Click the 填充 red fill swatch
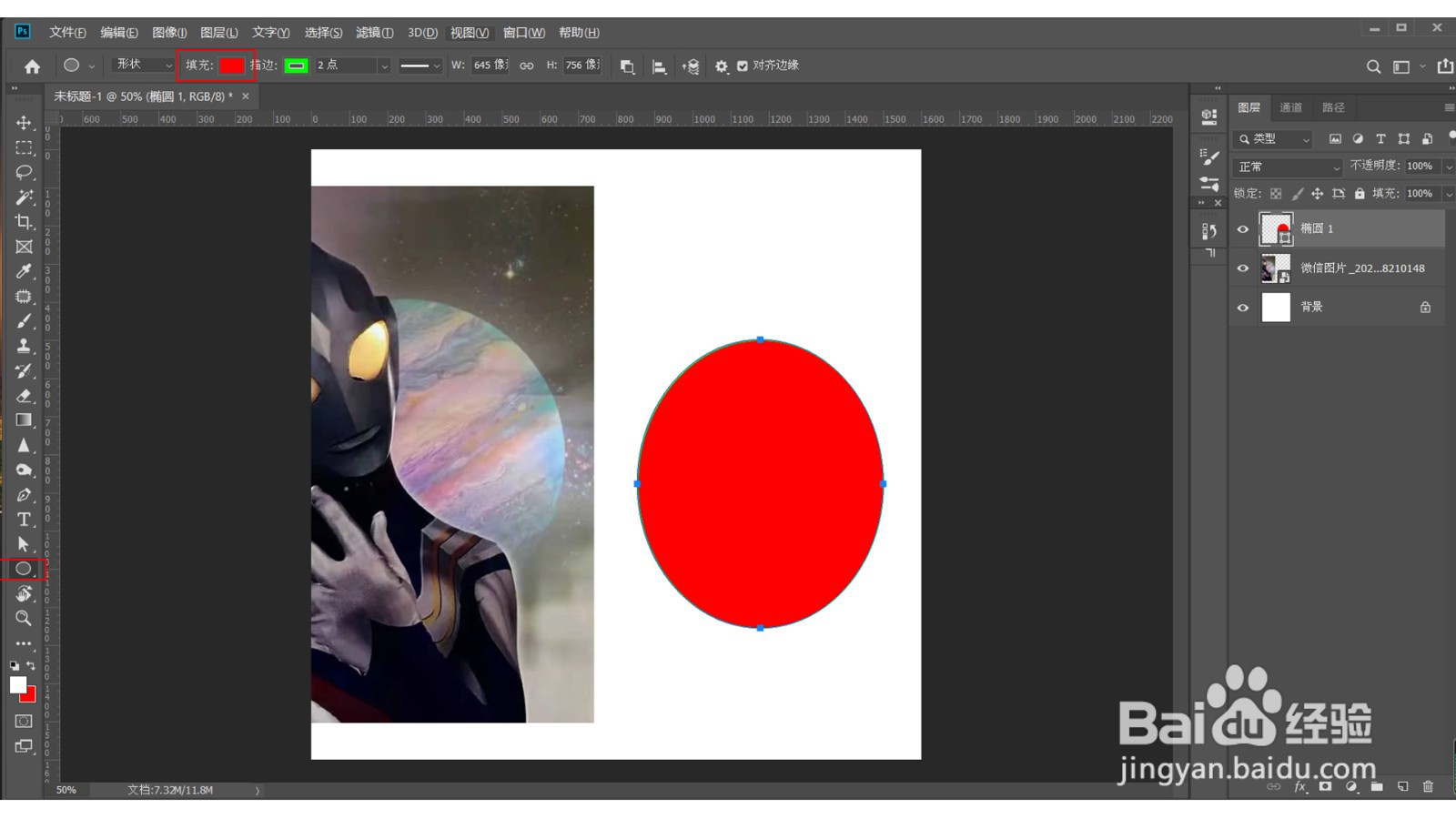The width and height of the screenshot is (1456, 819). tap(231, 66)
